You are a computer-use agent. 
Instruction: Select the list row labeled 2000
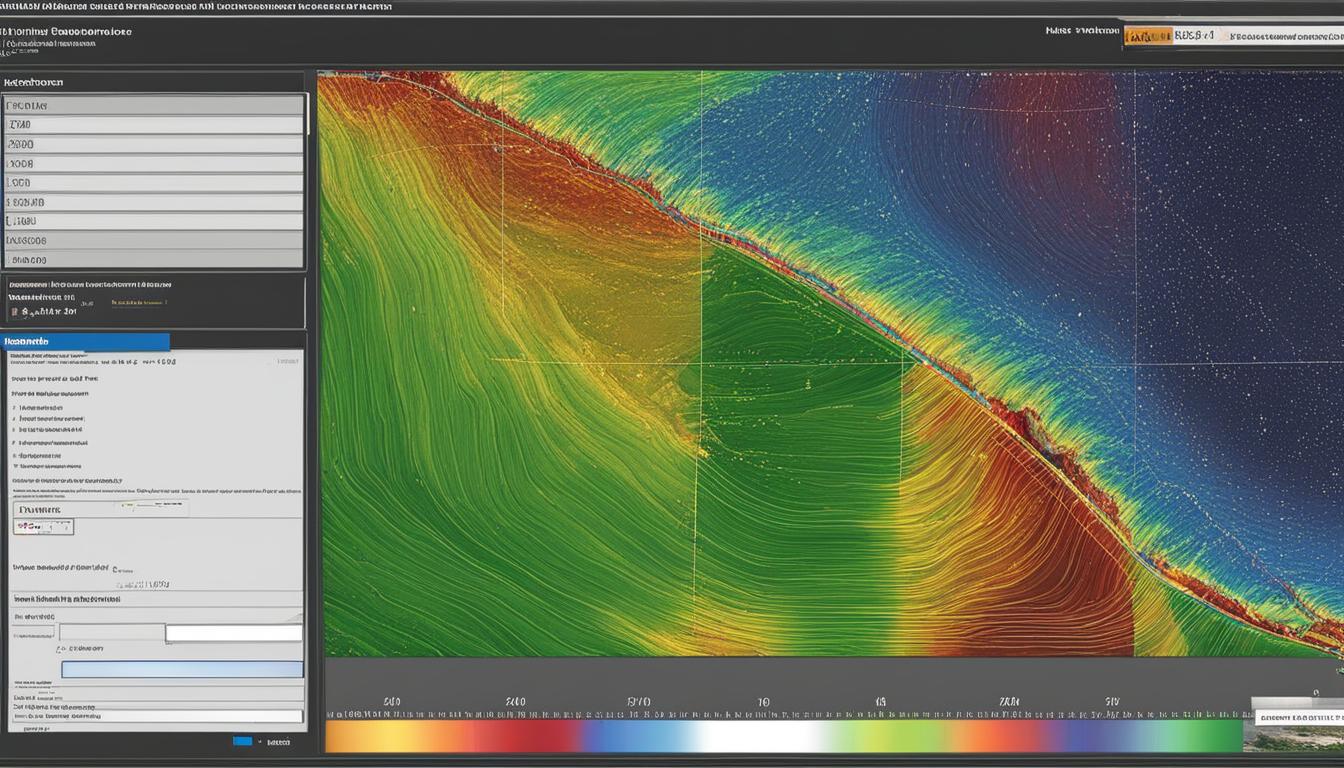154,144
